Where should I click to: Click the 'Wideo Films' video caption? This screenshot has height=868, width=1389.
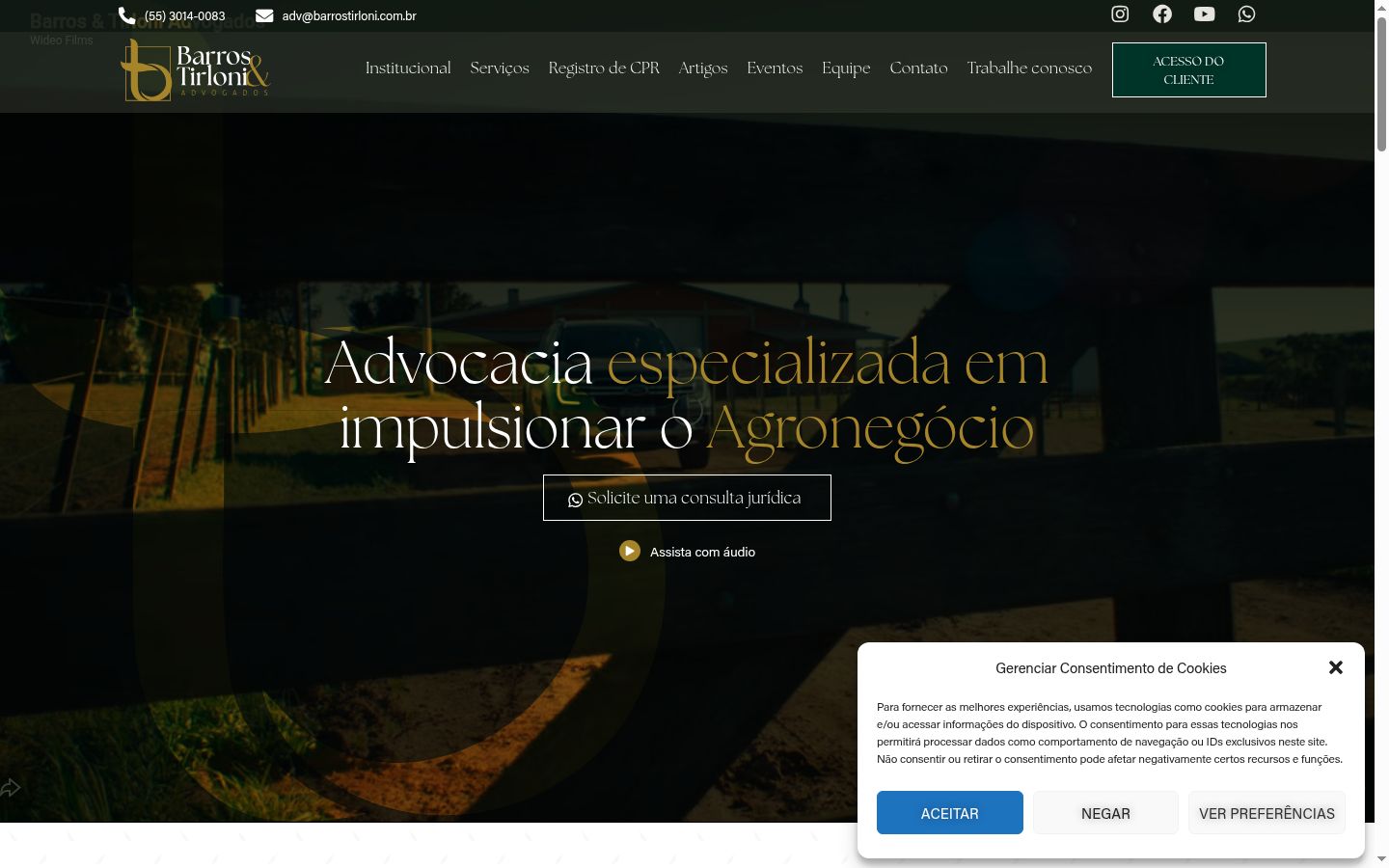(x=62, y=41)
